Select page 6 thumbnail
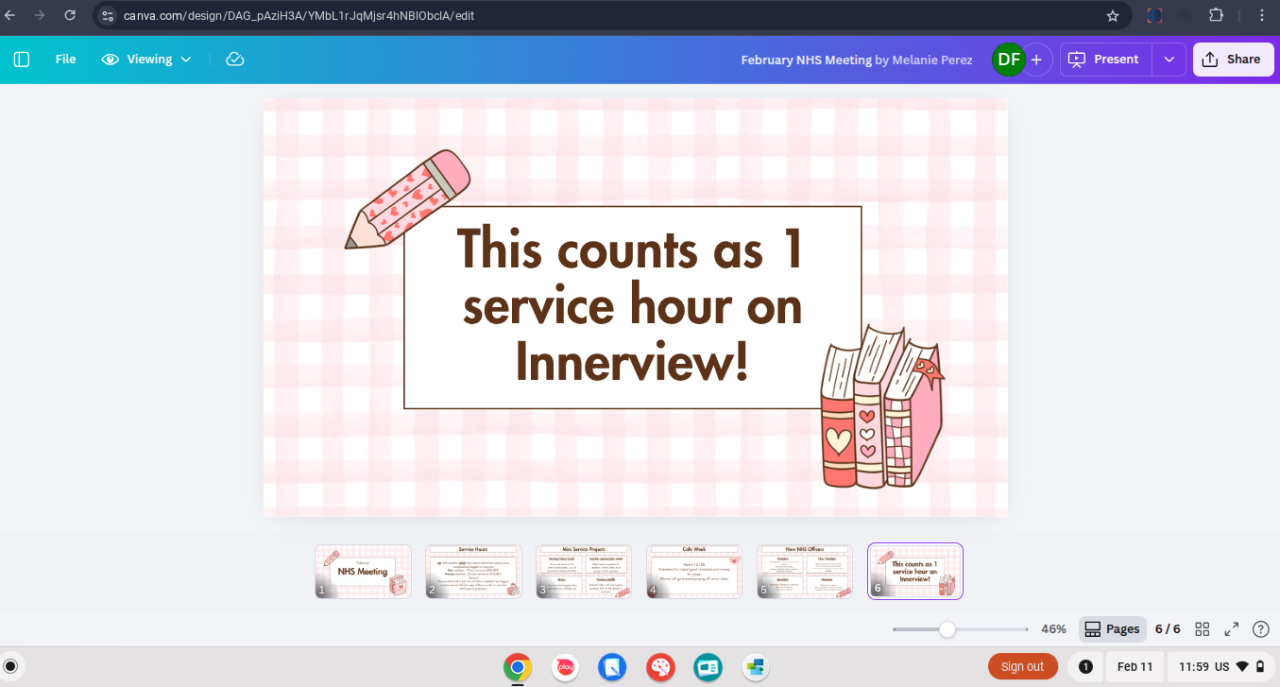 point(915,571)
